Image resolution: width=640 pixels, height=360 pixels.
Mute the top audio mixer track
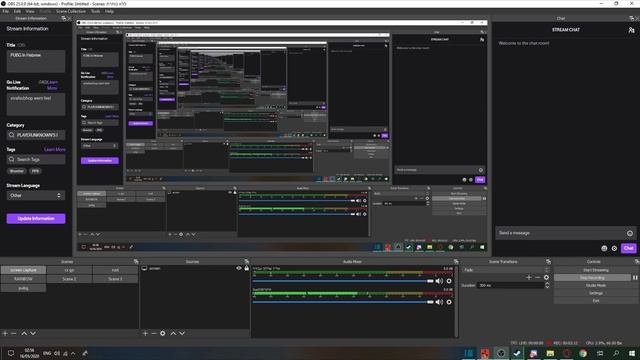(439, 281)
